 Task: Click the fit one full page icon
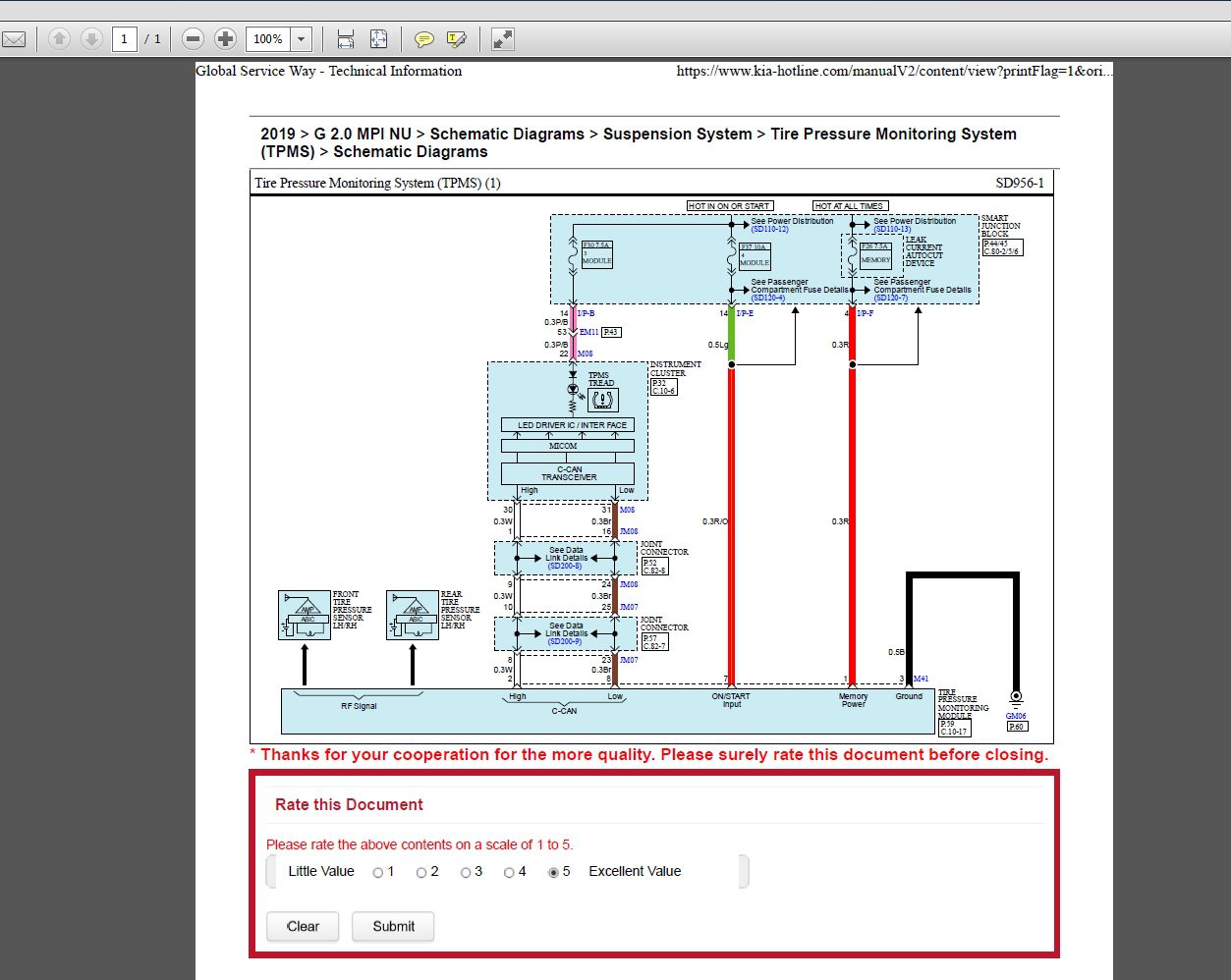tap(378, 39)
